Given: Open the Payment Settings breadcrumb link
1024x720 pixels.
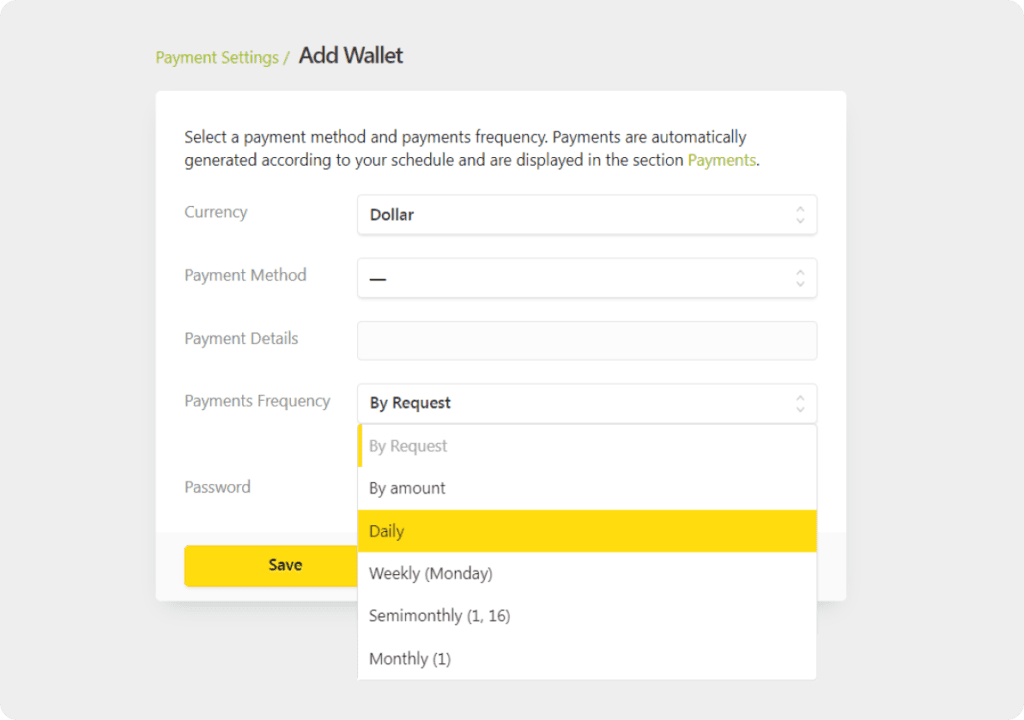Looking at the screenshot, I should 216,57.
